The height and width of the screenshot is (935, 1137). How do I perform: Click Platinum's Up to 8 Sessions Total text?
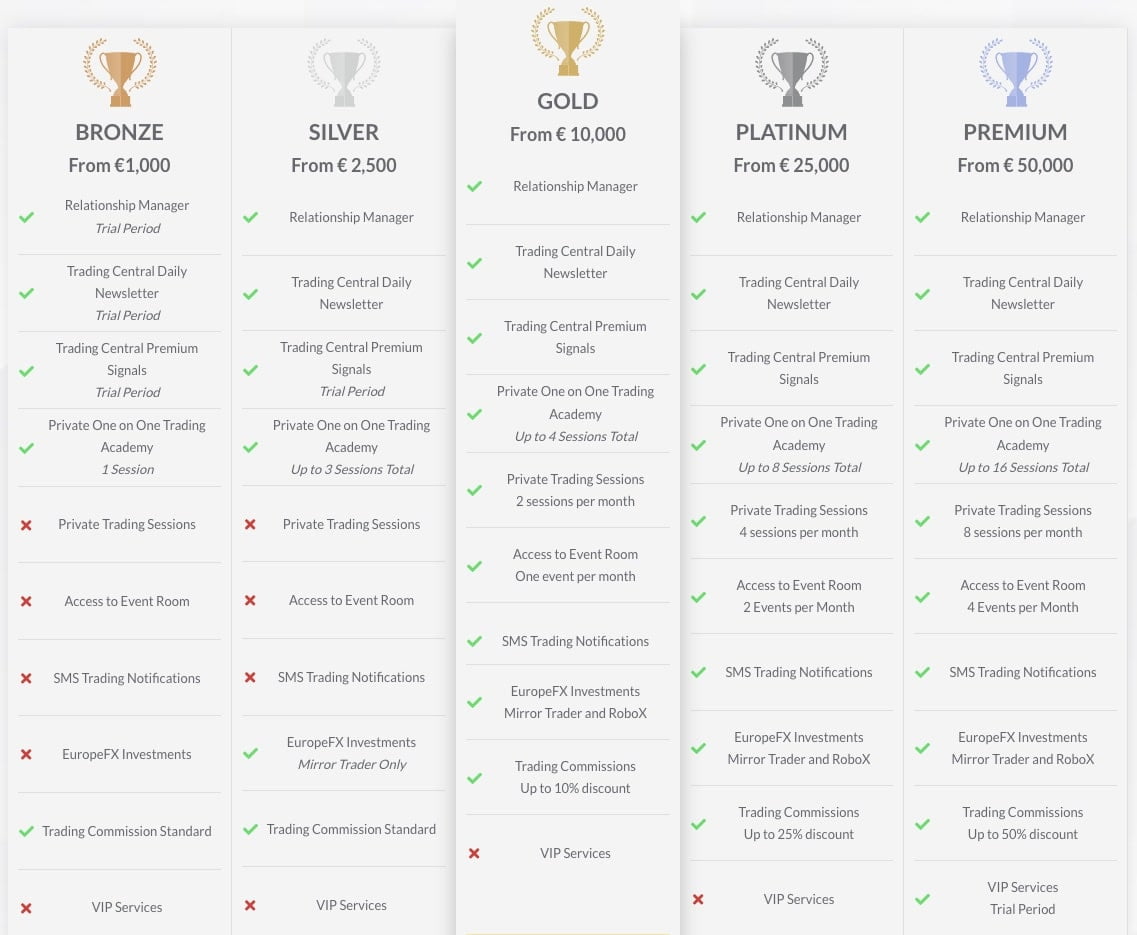799,467
